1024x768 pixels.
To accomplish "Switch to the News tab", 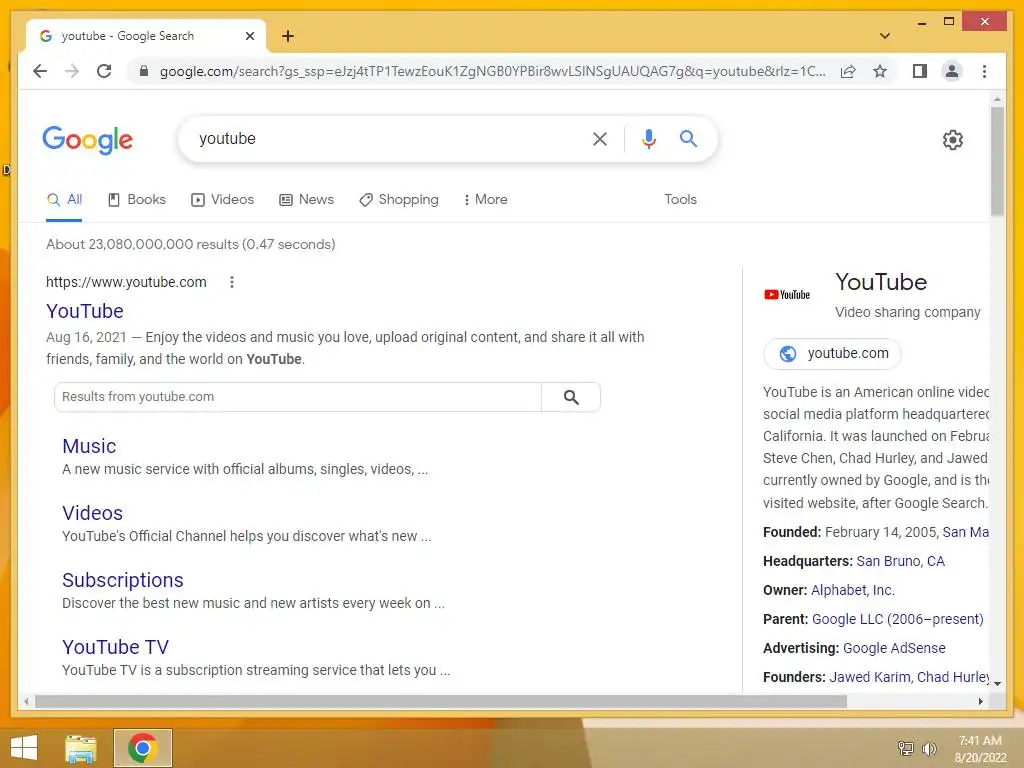I will (x=306, y=200).
